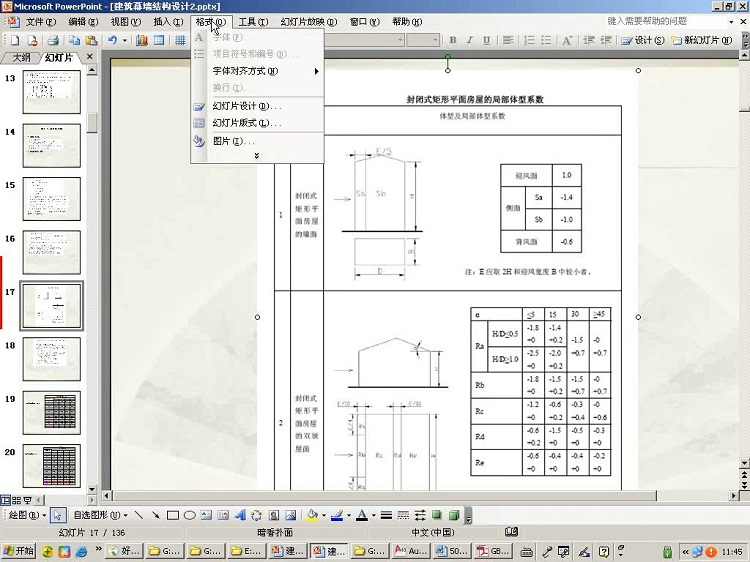Select slide 15 thumbnail
The image size is (750, 562).
coord(52,199)
